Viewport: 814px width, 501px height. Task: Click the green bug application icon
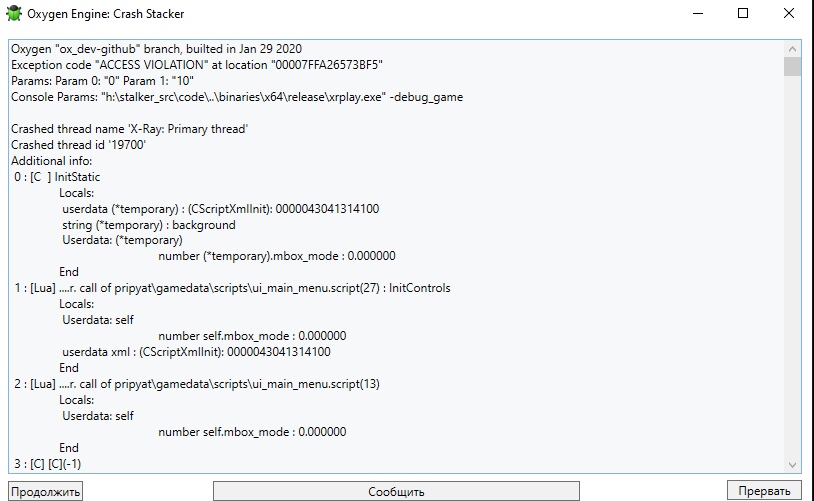click(x=14, y=13)
